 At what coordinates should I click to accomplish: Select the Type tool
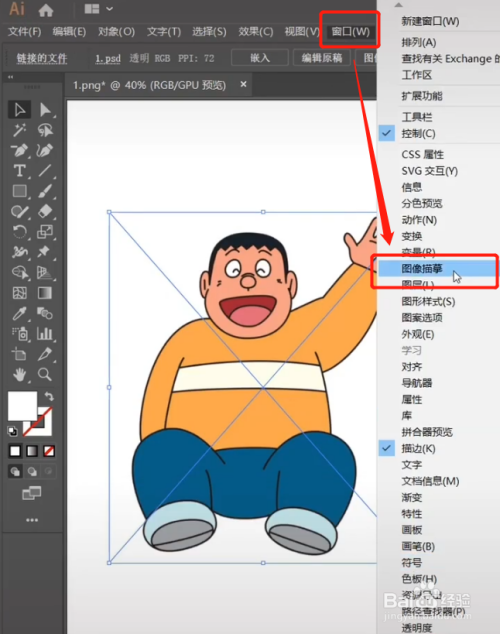pos(19,171)
